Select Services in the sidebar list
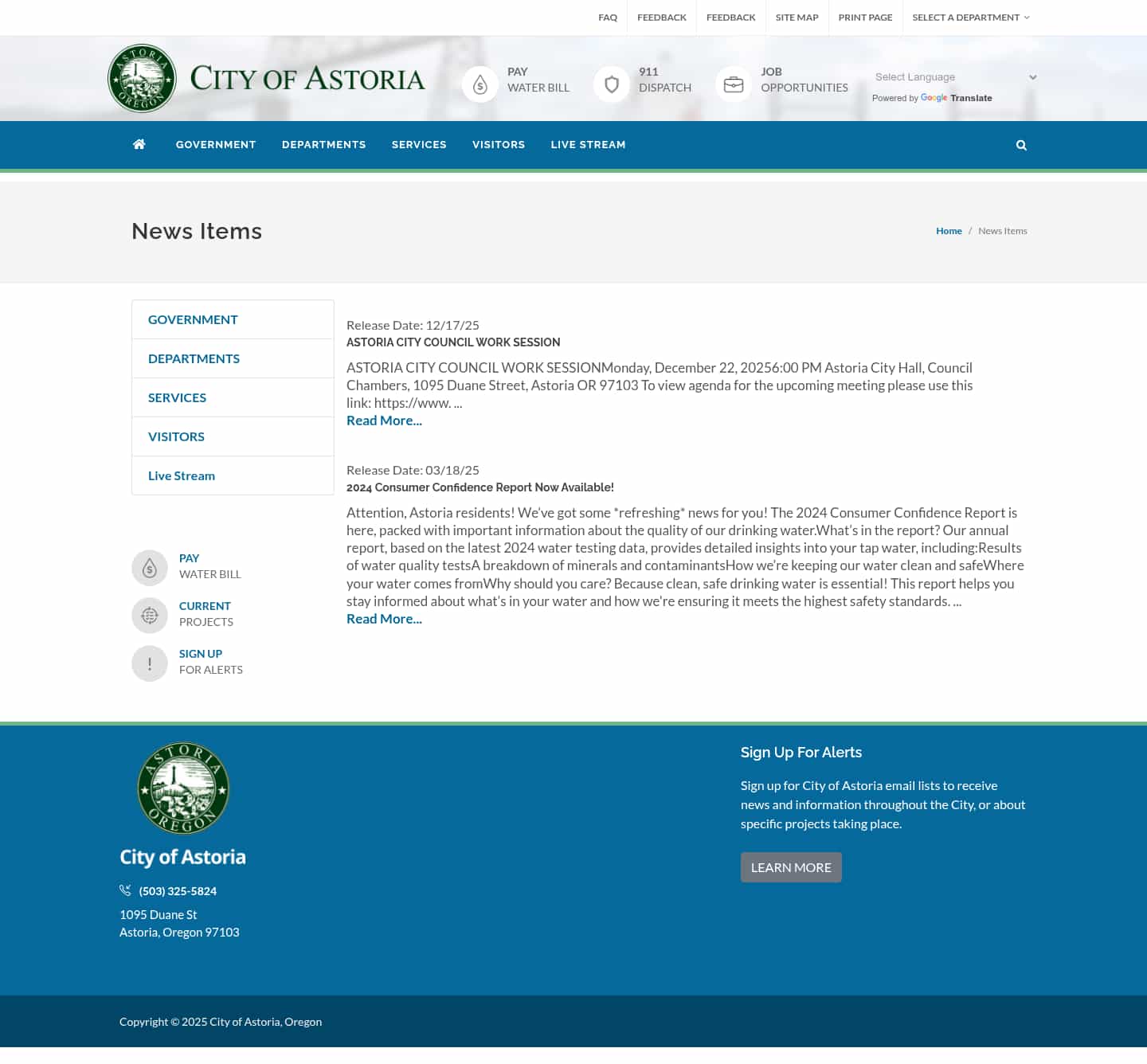Image resolution: width=1147 pixels, height=1064 pixels. pos(177,397)
